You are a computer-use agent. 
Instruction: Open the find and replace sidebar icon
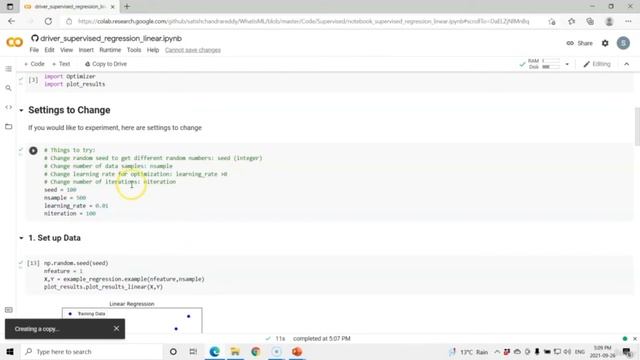click(9, 88)
